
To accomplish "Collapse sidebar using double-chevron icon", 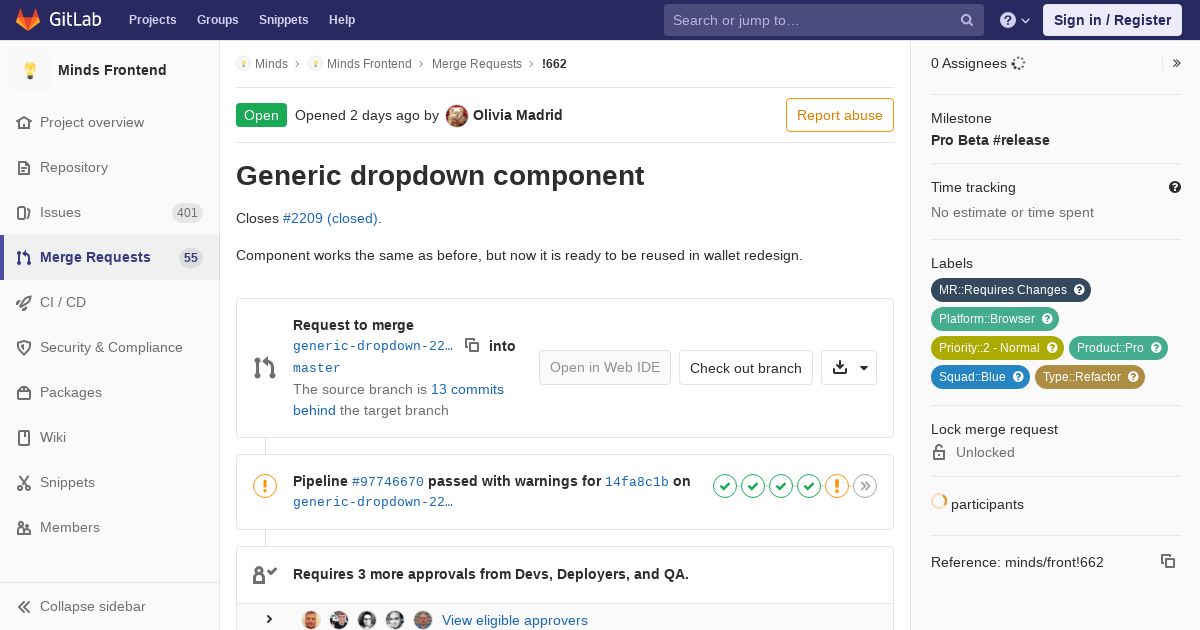I will pyautogui.click(x=24, y=606).
